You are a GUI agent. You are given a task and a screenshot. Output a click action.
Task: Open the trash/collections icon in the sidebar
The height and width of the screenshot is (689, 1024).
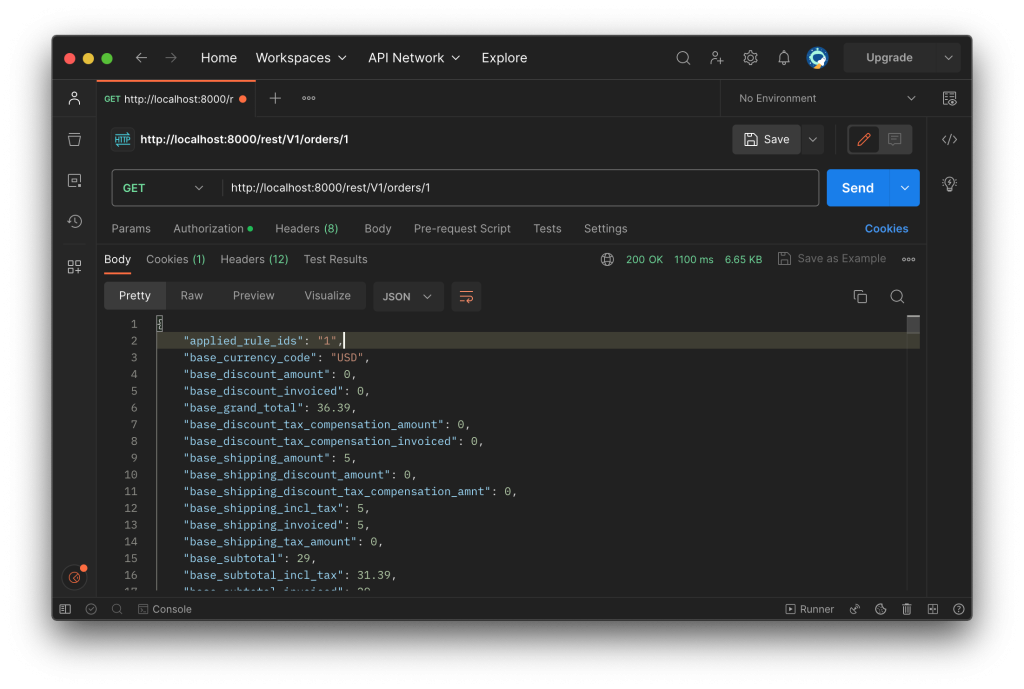tap(74, 138)
